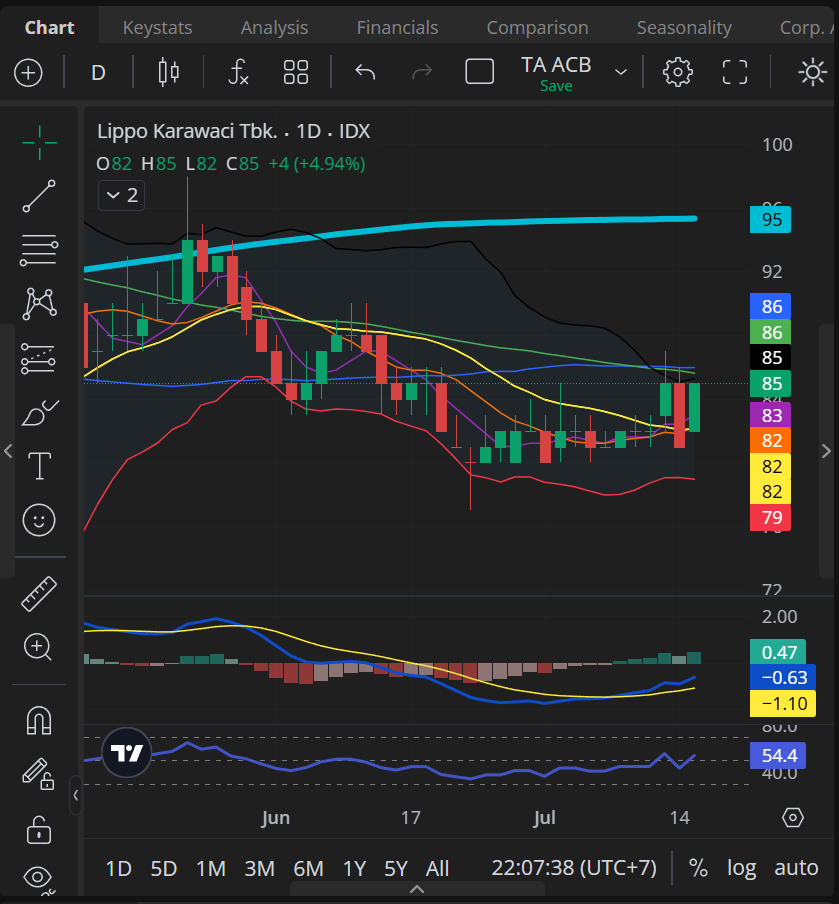Select the horizontal lines Fibonacci tool
This screenshot has width=839, height=904.
(39, 250)
